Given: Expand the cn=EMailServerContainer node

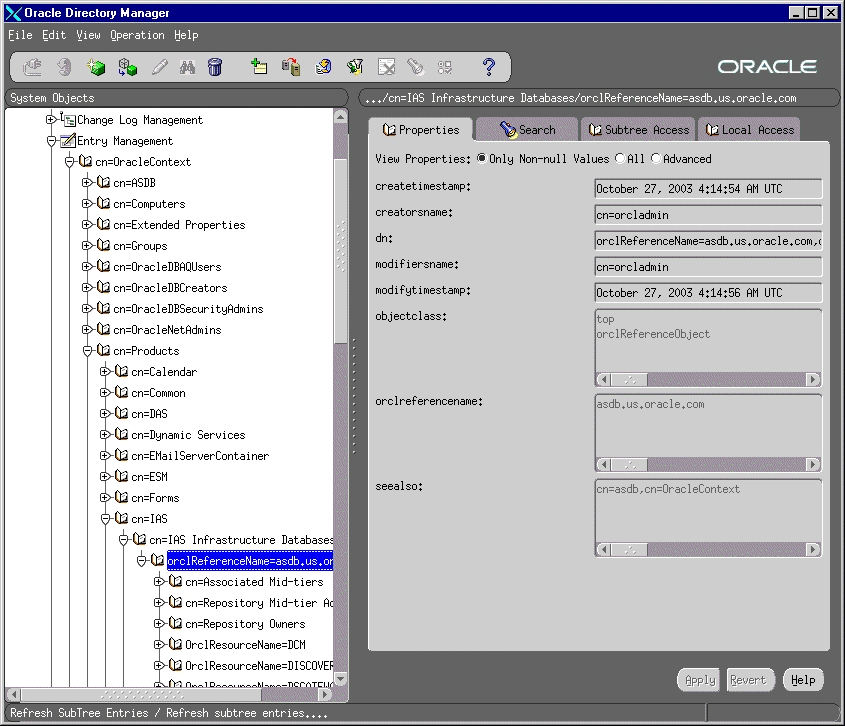Looking at the screenshot, I should (105, 455).
